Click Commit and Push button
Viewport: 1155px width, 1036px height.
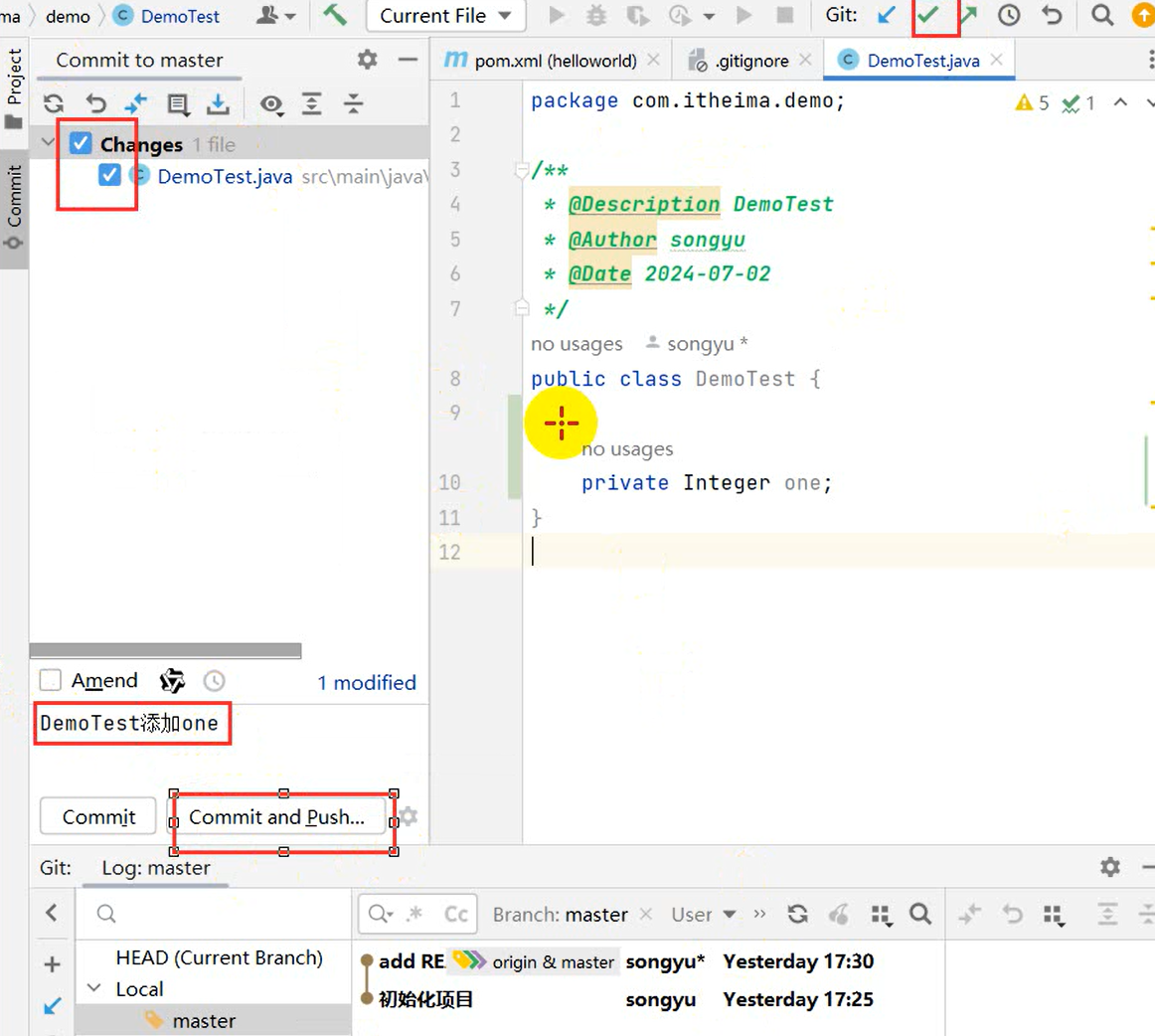[277, 816]
